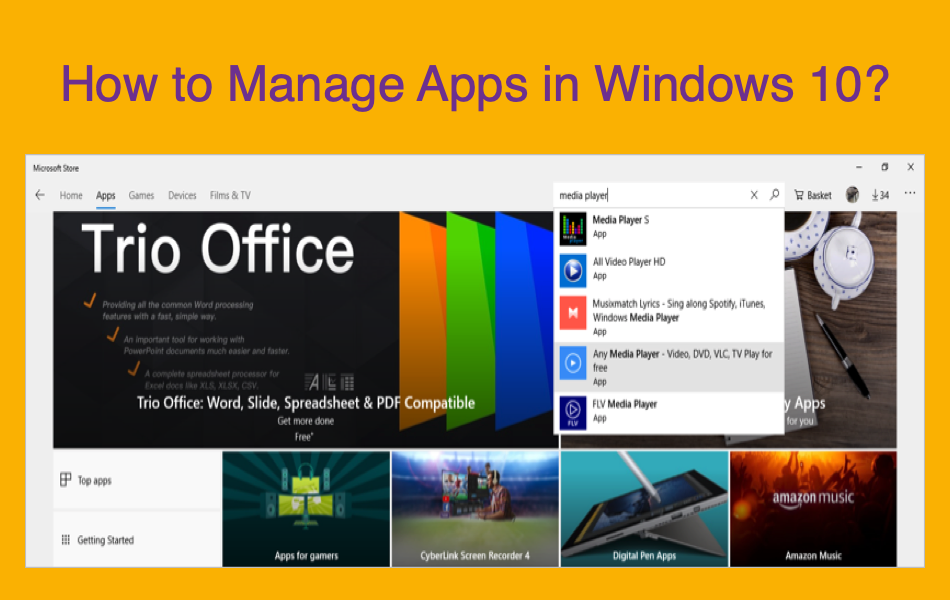Open the Digital Pen Apps tile
Viewport: 950px width, 600px height.
(644, 509)
